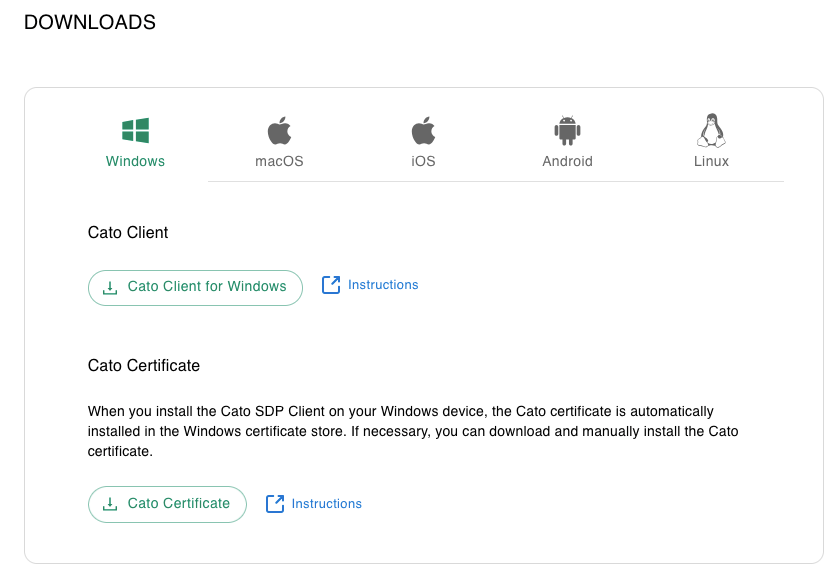Click external link icon beside Cato Client Instructions
The width and height of the screenshot is (829, 573).
click(x=331, y=285)
